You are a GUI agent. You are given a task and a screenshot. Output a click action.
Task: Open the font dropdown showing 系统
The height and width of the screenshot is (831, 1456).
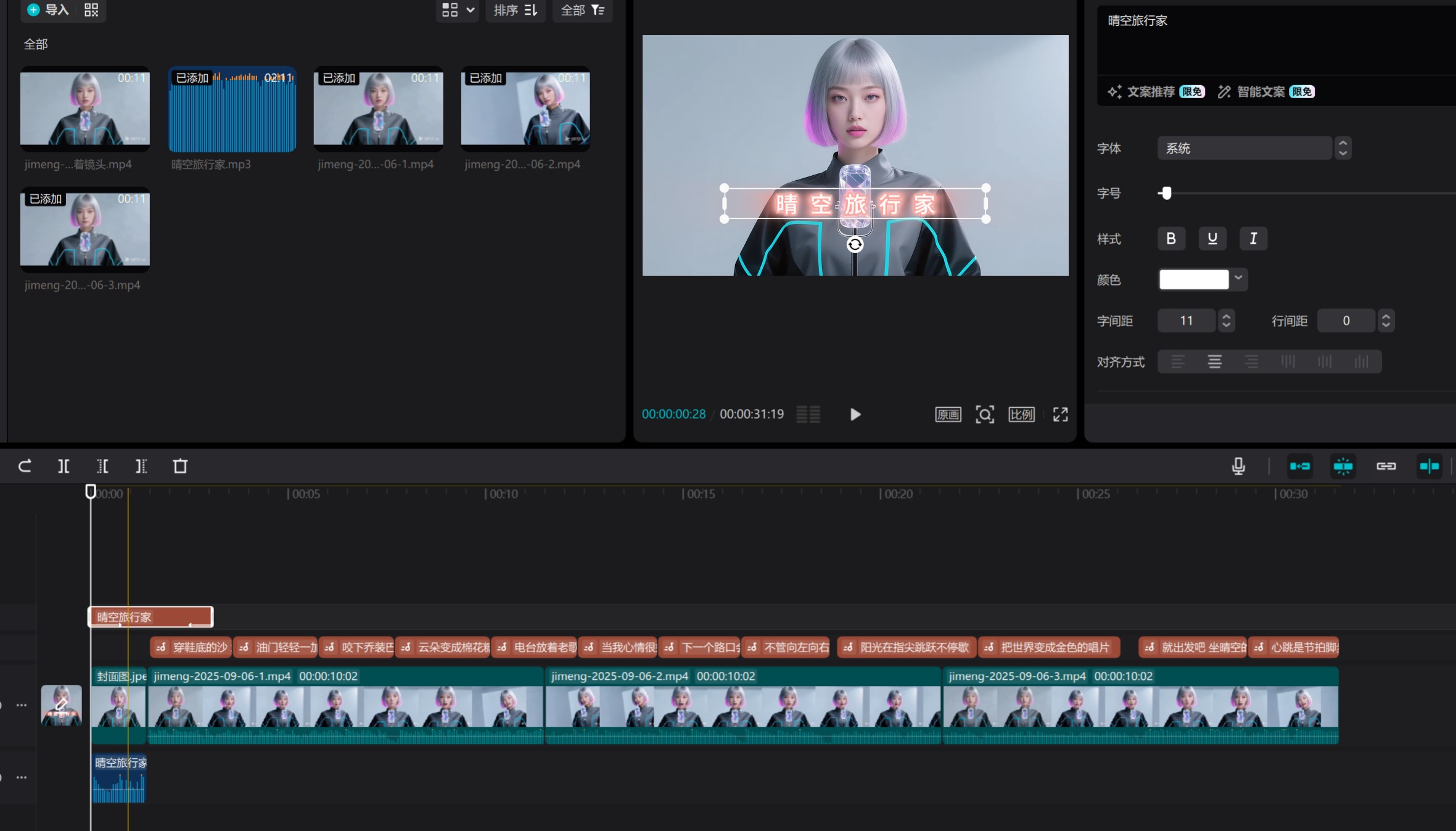tap(1246, 149)
